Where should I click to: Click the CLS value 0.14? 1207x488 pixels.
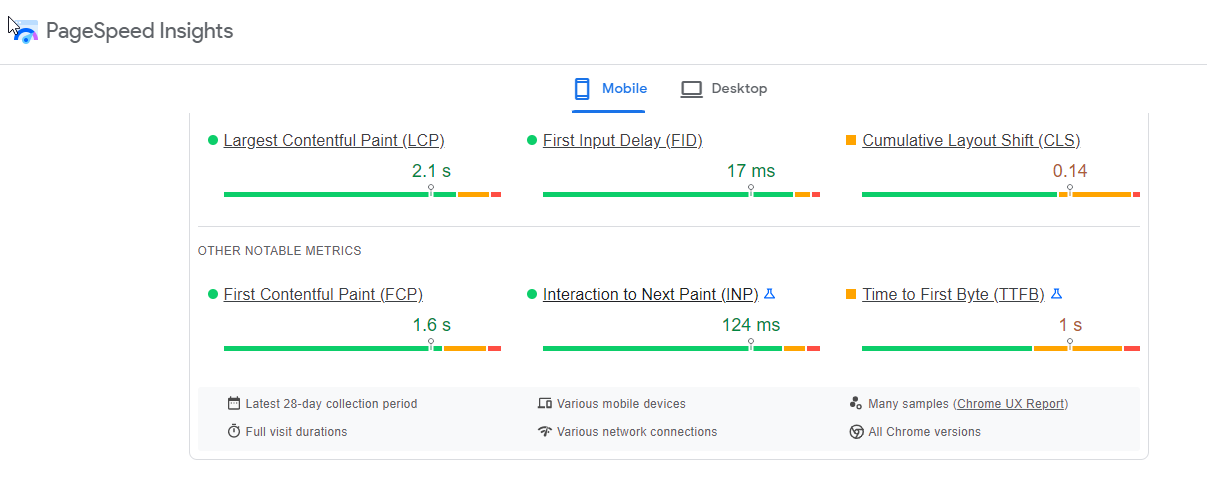[x=1070, y=171]
